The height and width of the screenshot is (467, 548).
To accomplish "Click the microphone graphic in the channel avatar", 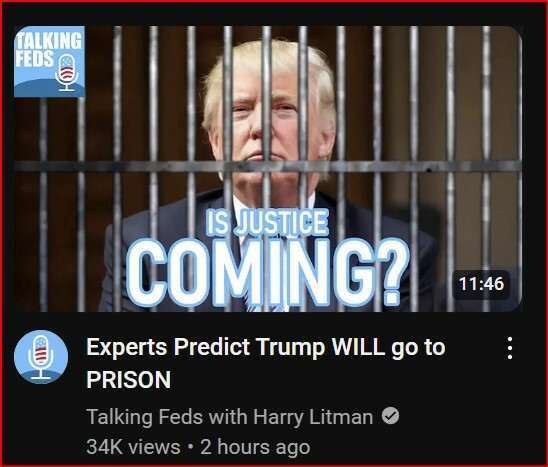I will click(41, 357).
